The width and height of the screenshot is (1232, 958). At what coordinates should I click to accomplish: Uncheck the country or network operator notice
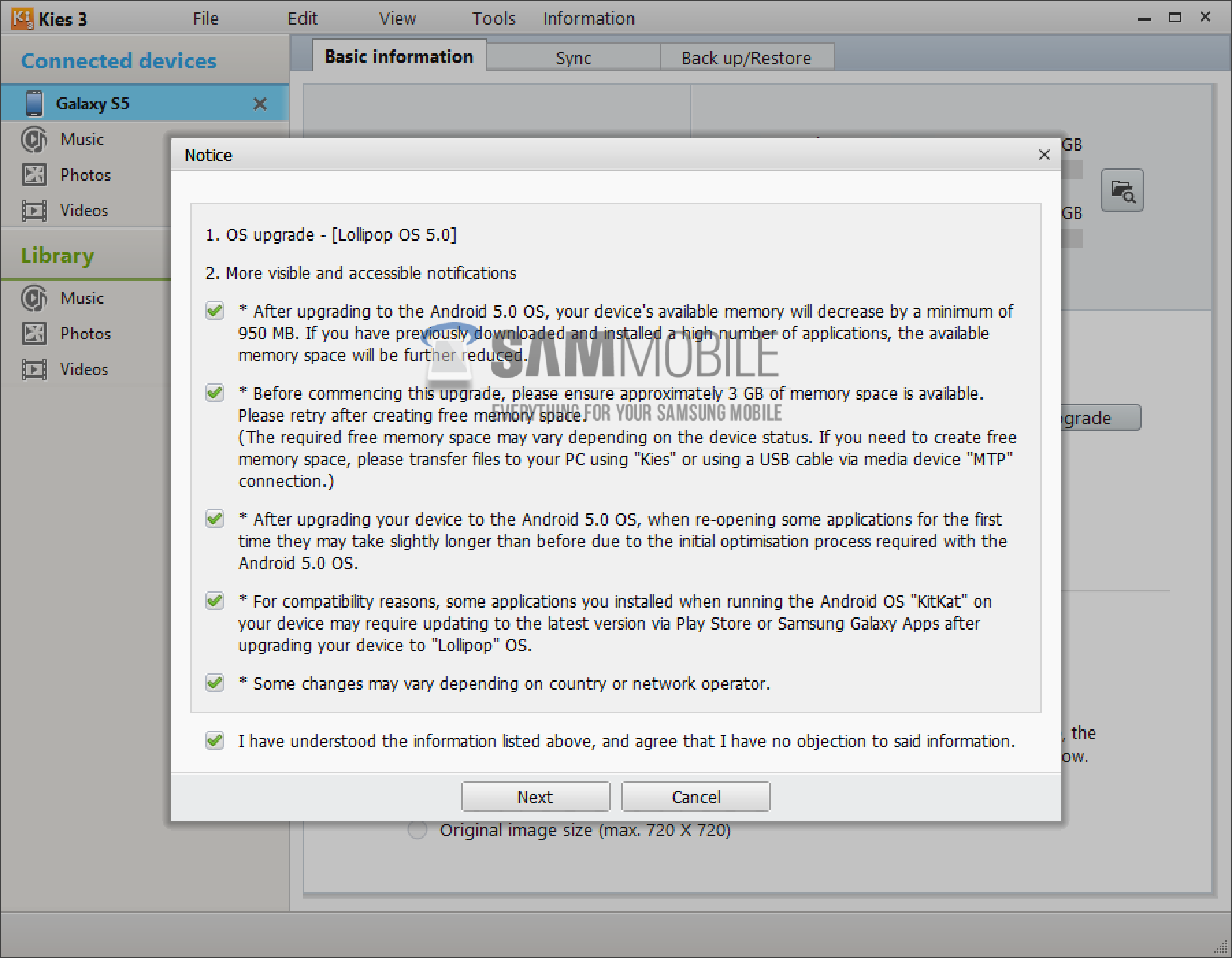(x=215, y=684)
